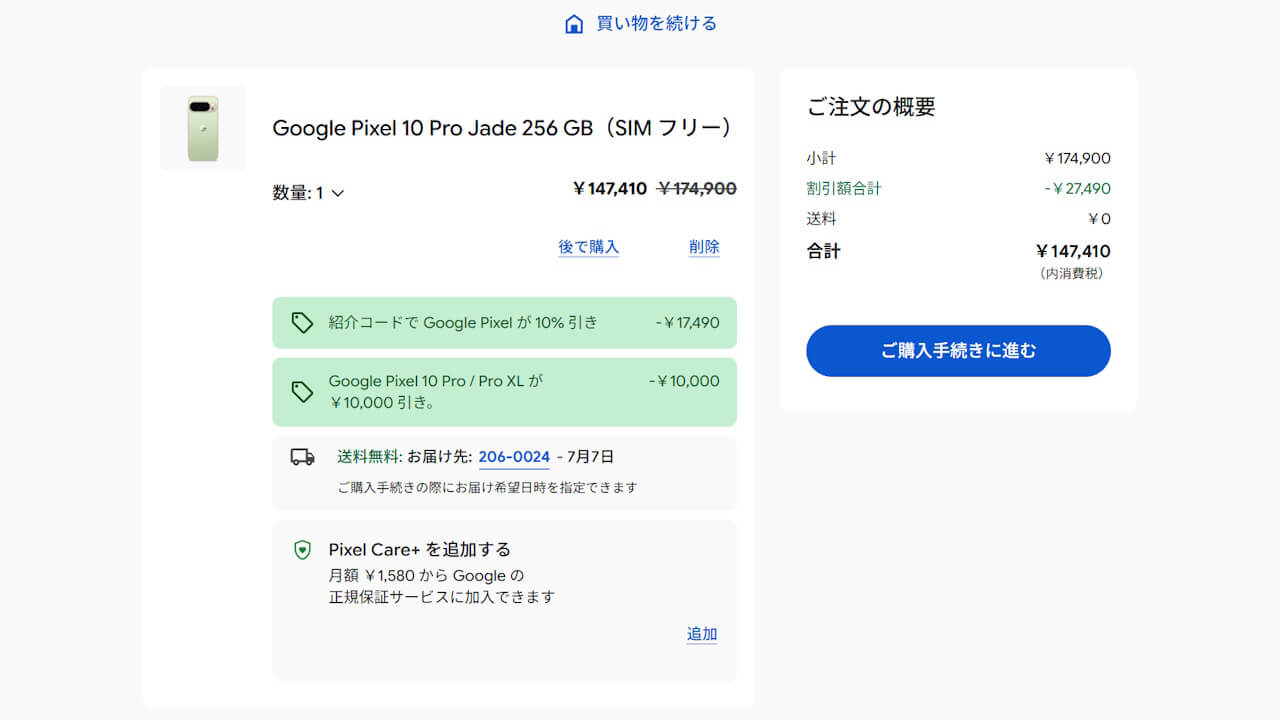This screenshot has width=1280, height=720.
Task: Select the Google Pixel 10 Pro Jade title
Action: point(505,128)
